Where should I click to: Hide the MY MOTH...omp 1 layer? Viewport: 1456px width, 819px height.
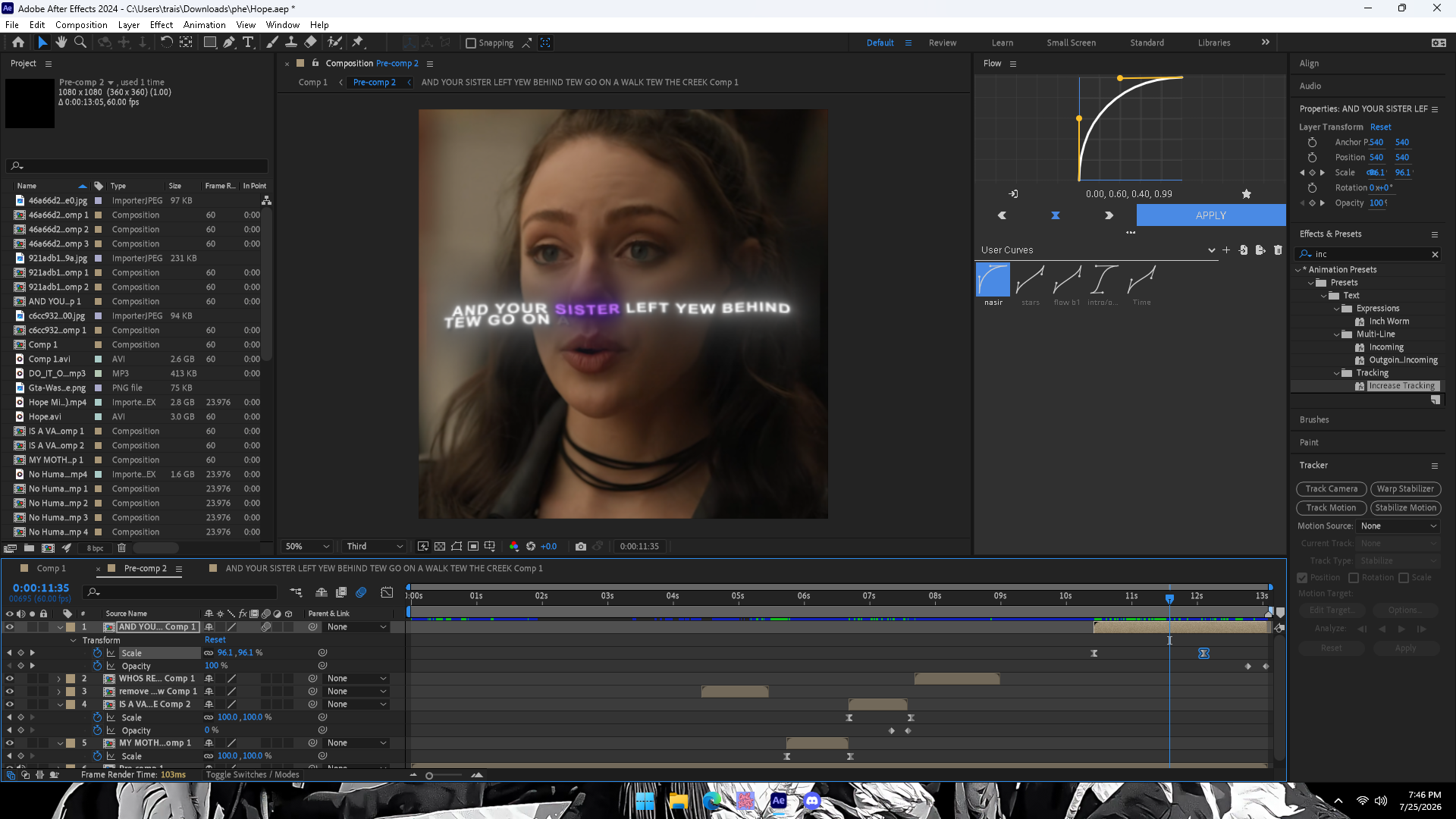point(10,743)
